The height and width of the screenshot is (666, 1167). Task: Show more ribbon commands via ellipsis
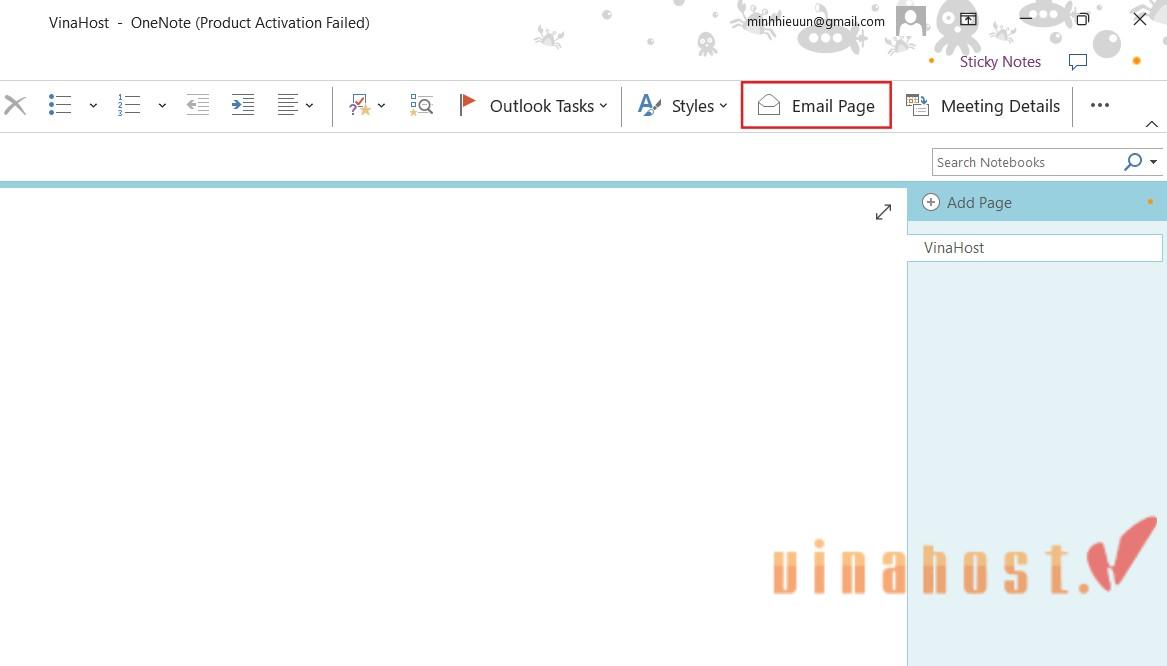click(1099, 106)
